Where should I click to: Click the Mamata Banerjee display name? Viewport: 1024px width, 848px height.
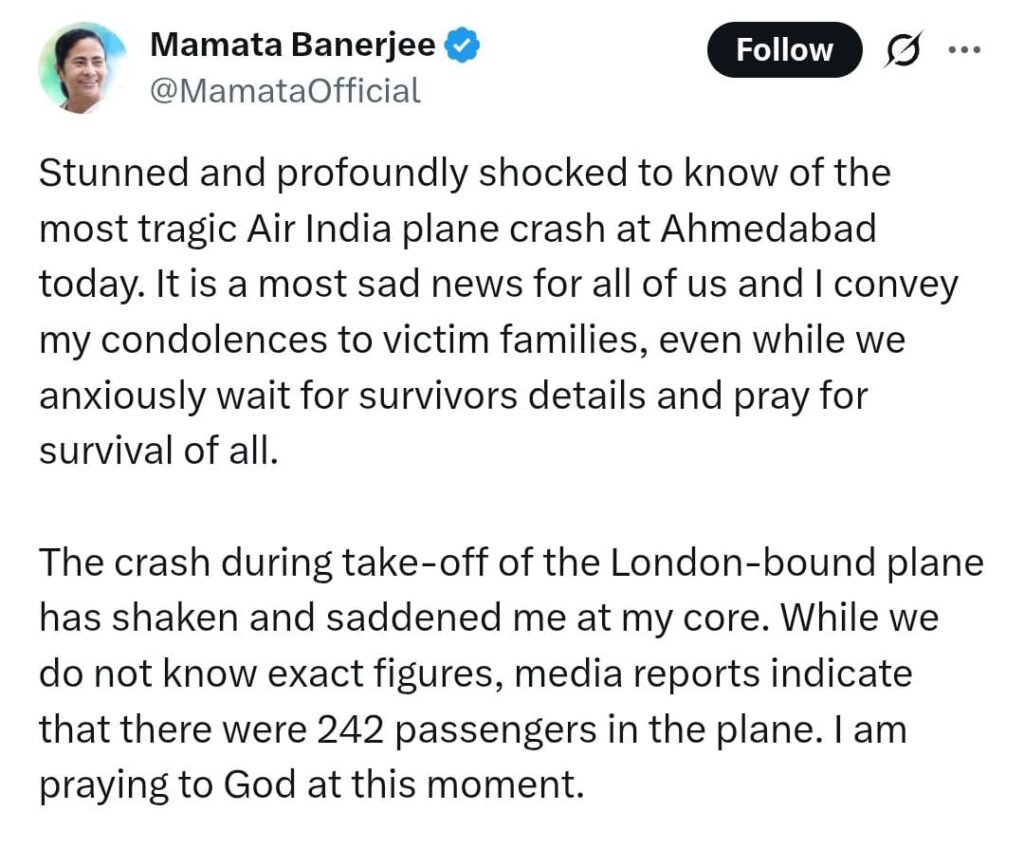(x=292, y=45)
